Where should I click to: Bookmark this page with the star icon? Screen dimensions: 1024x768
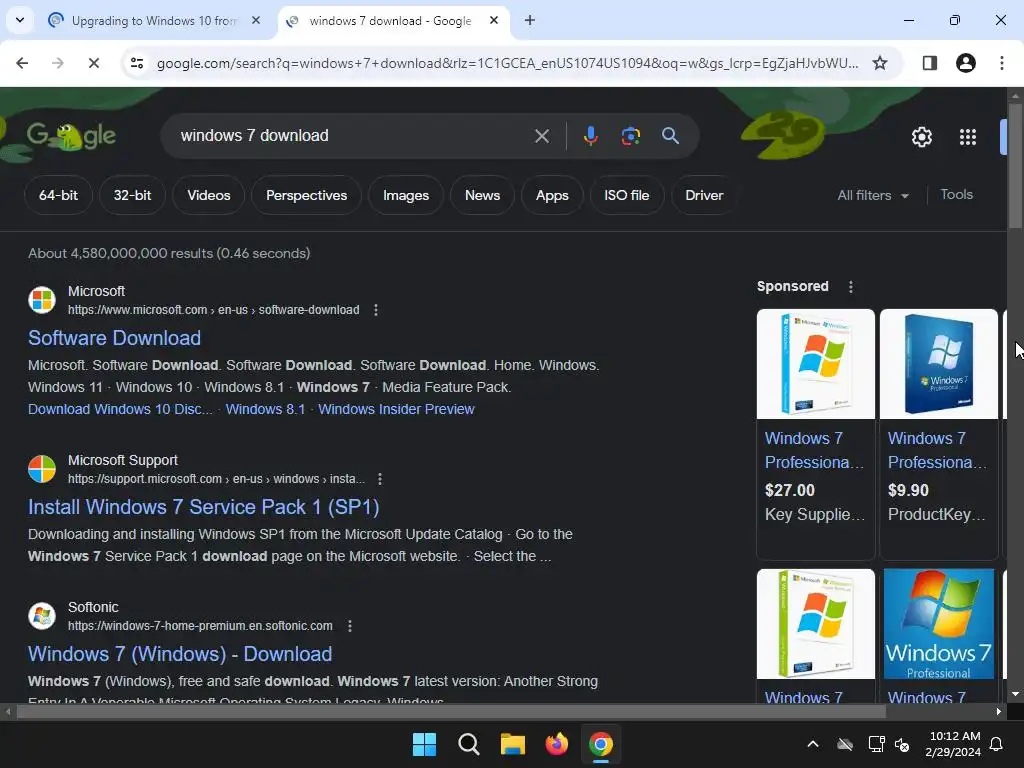(x=880, y=63)
